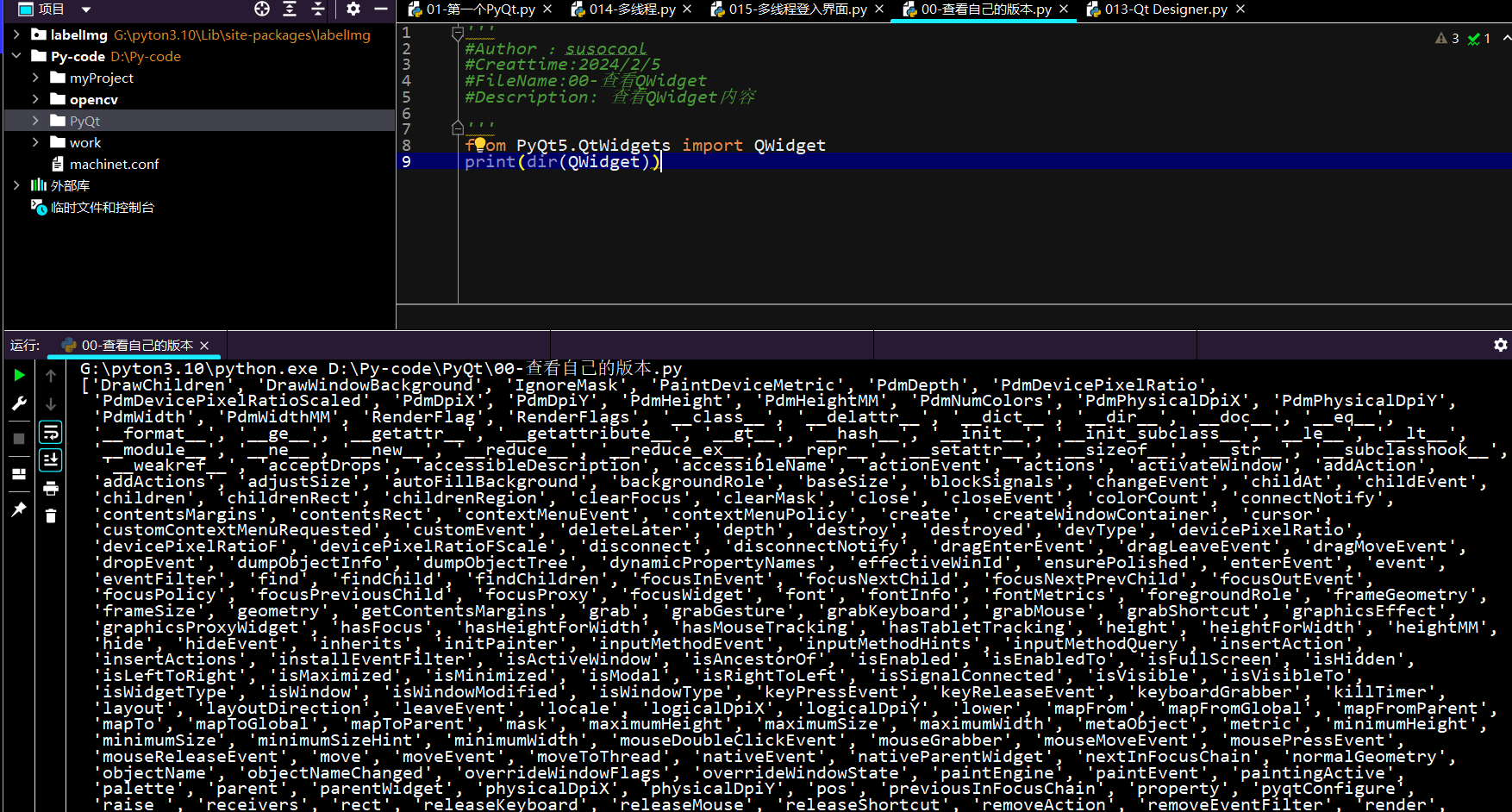Open project panel gear options
Screen dimensions: 1512x812
pyautogui.click(x=353, y=9)
